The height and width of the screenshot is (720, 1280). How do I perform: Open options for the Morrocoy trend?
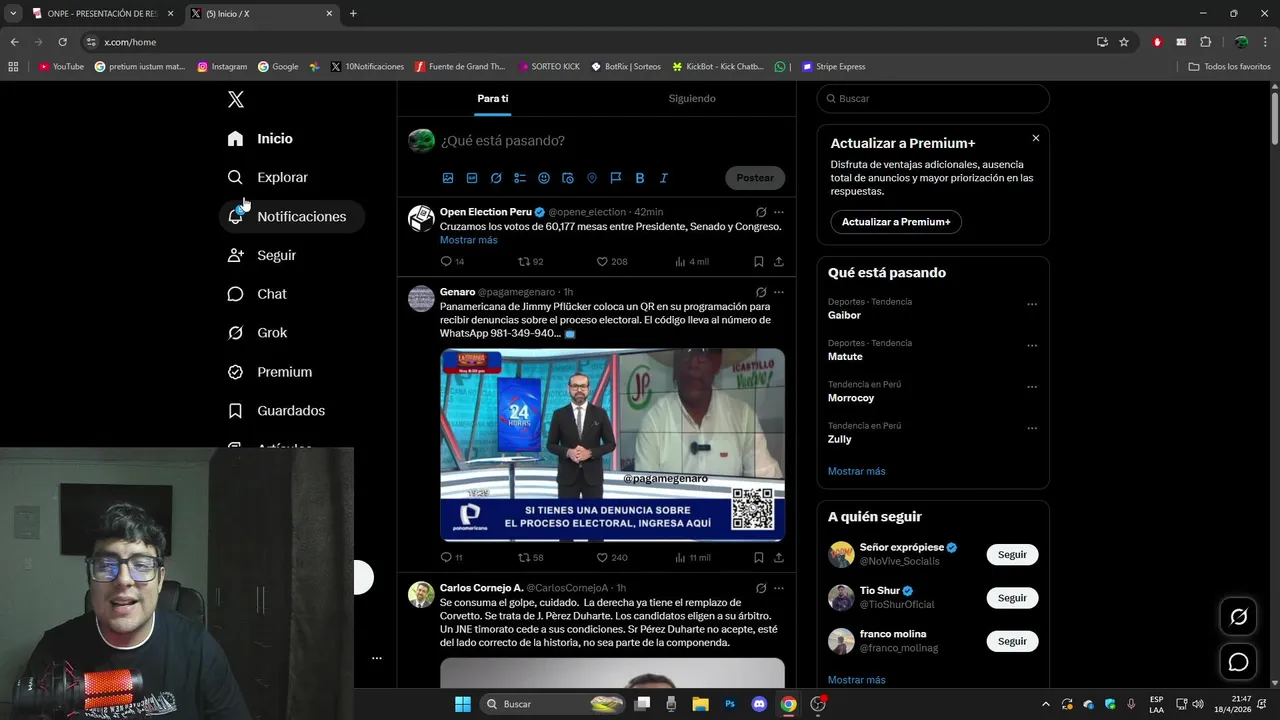pos(1032,387)
